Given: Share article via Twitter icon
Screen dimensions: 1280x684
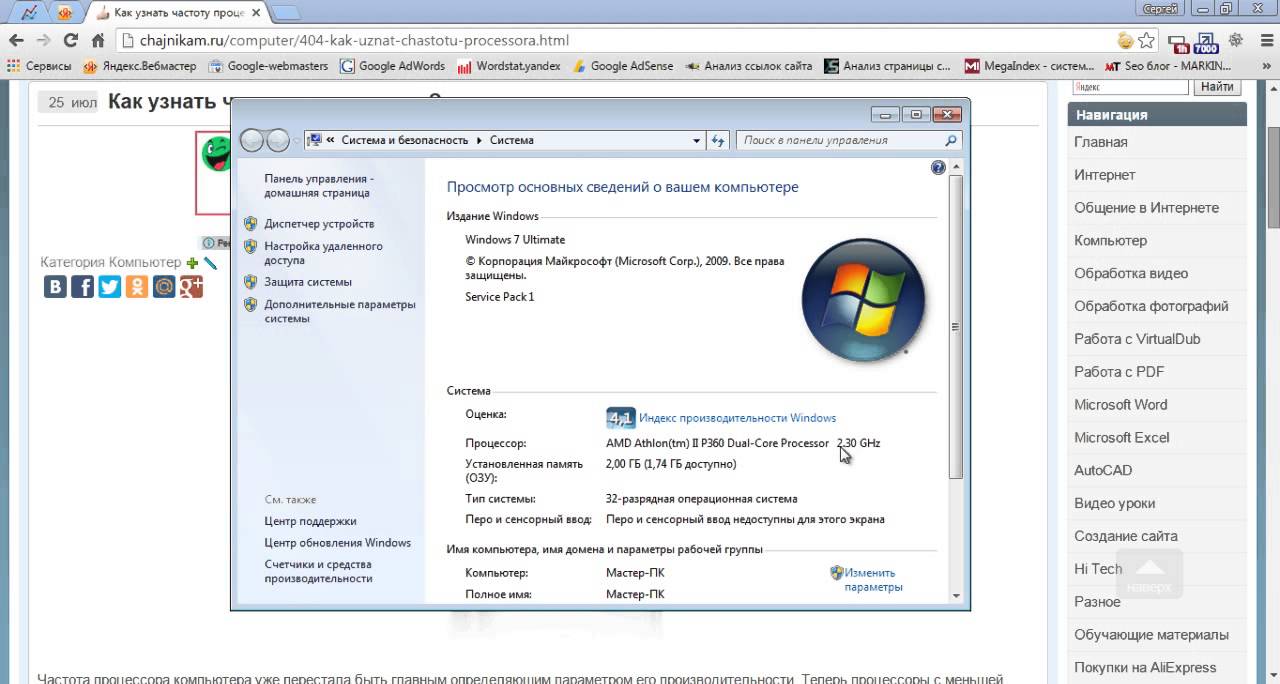Looking at the screenshot, I should [x=109, y=287].
